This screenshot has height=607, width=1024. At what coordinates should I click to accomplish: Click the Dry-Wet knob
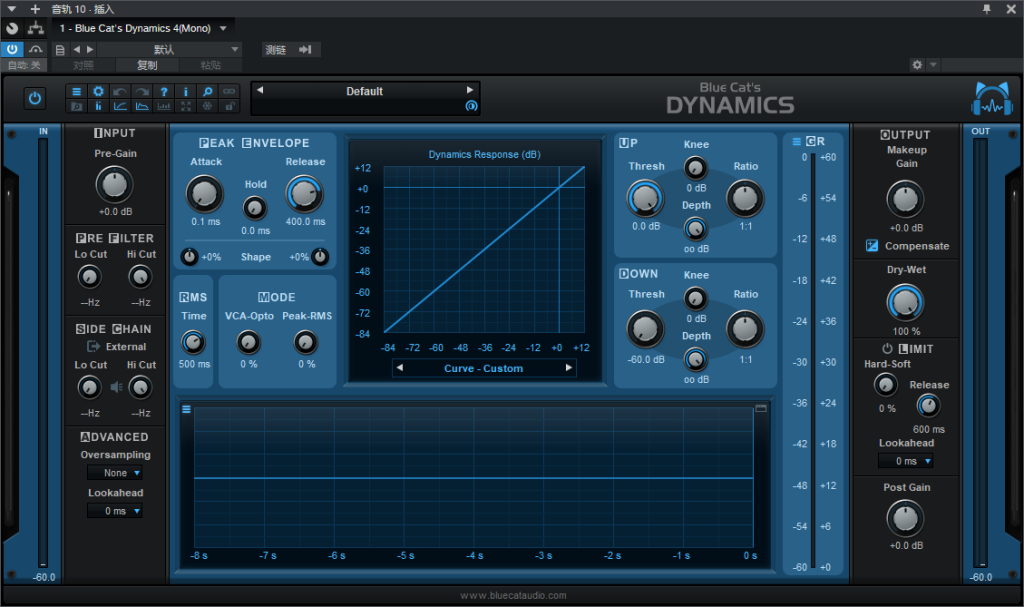tap(905, 303)
